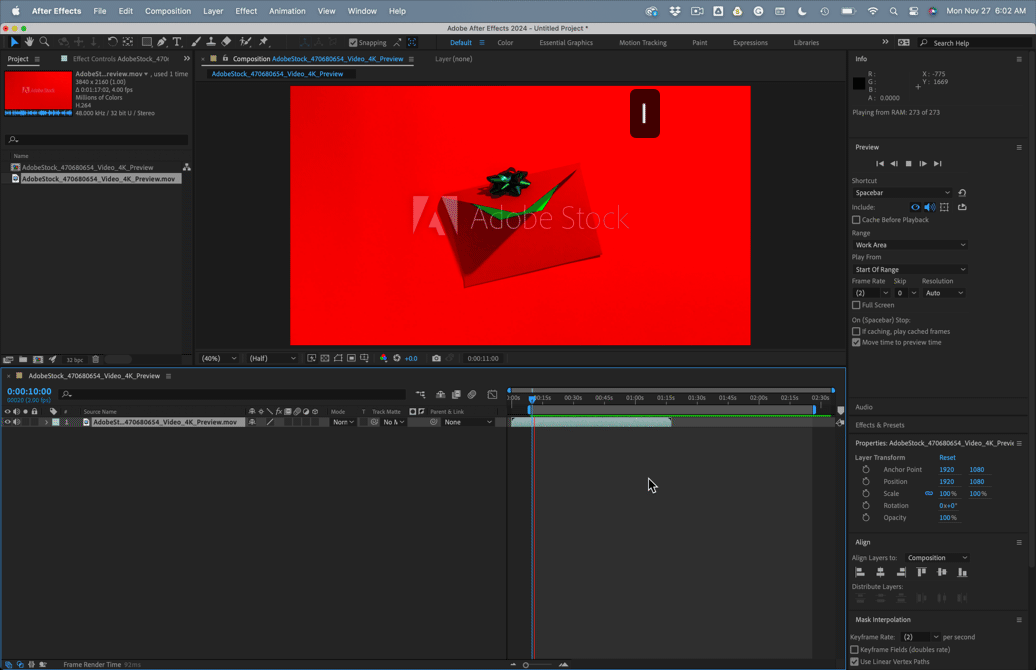Open the Resolution Auto dropdown
The width and height of the screenshot is (1036, 670).
(944, 293)
